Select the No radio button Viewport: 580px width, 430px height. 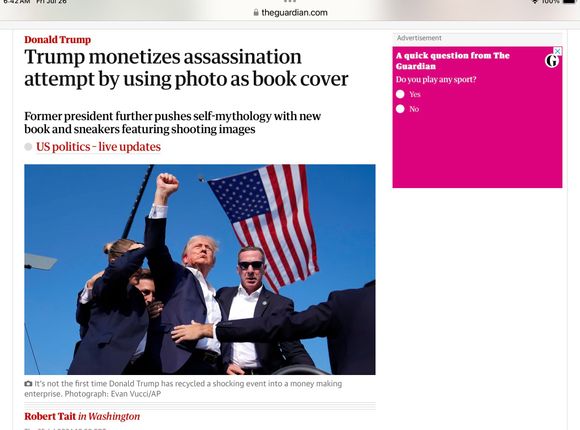point(400,109)
